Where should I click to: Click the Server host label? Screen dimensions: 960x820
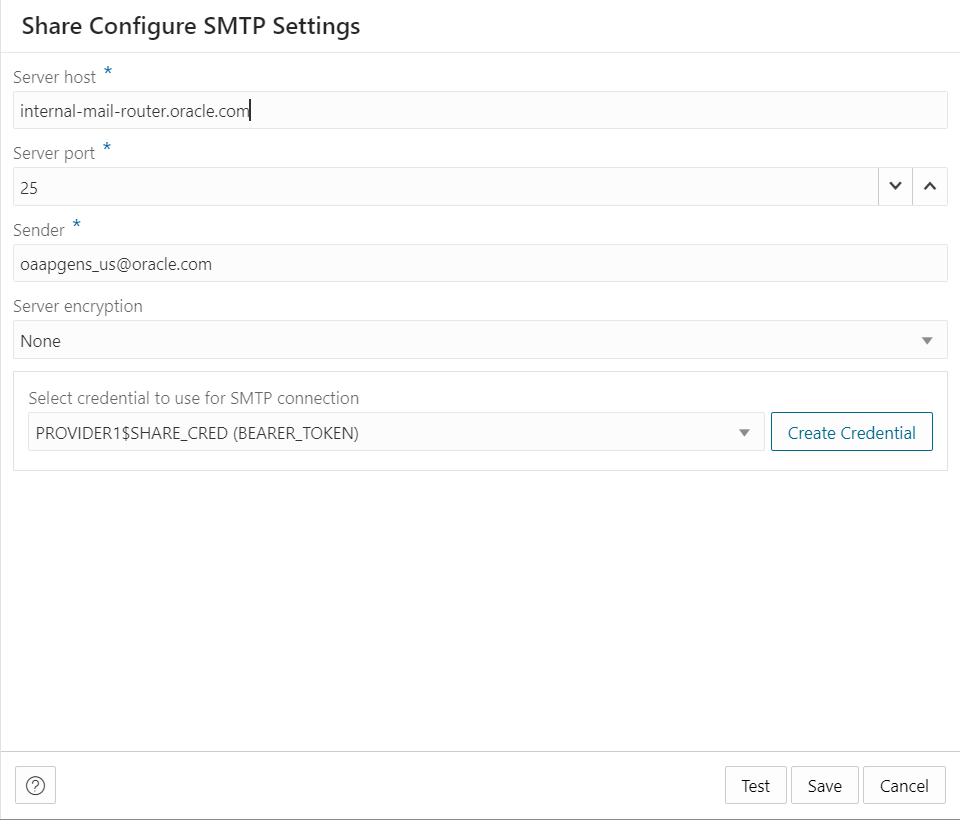[x=55, y=77]
